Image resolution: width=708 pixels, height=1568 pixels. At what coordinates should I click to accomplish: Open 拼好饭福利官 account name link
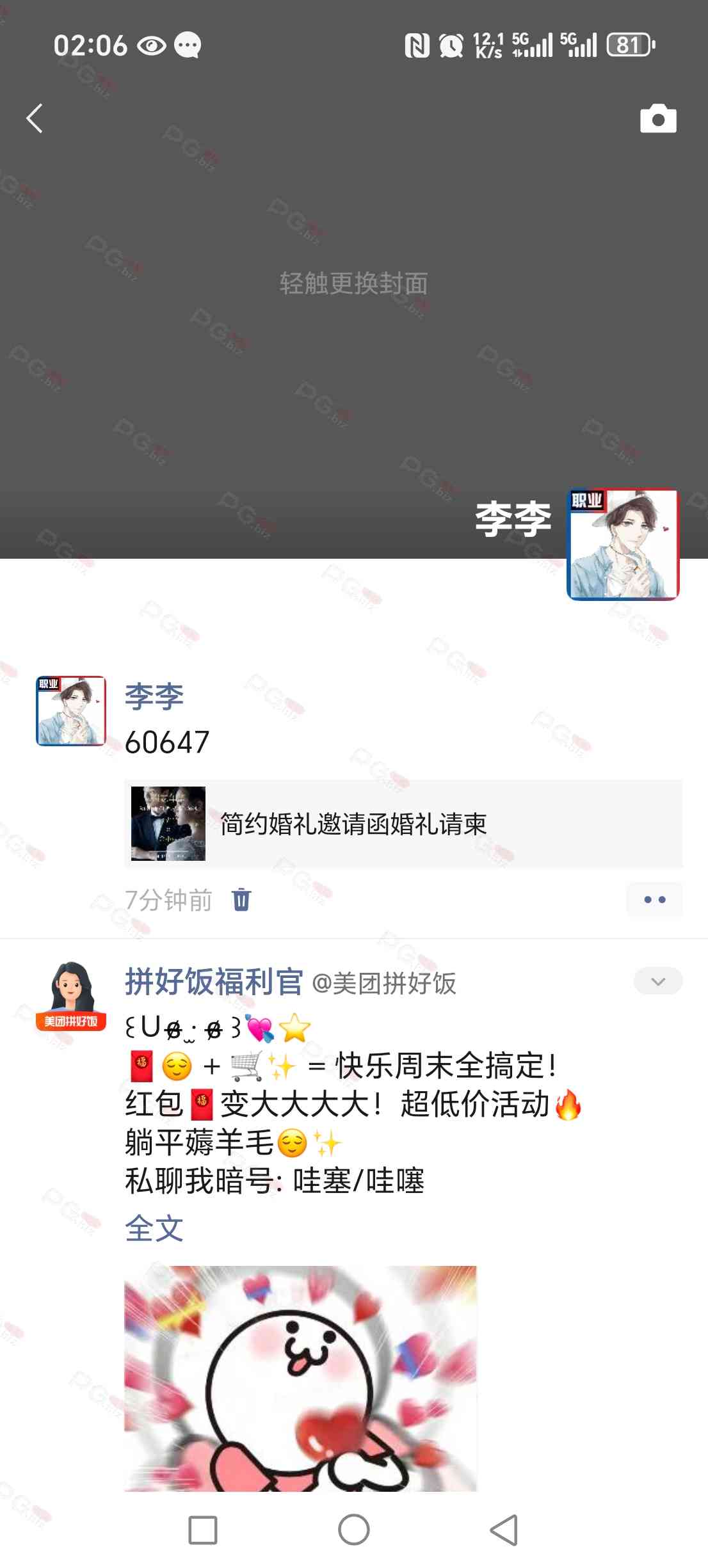(x=214, y=981)
